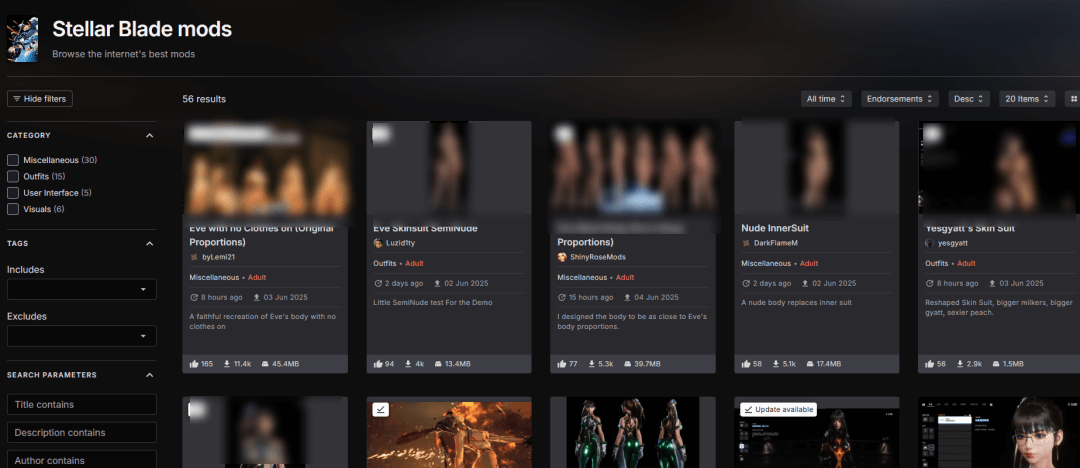
Task: Click the grid view layout icon
Action: (1073, 99)
